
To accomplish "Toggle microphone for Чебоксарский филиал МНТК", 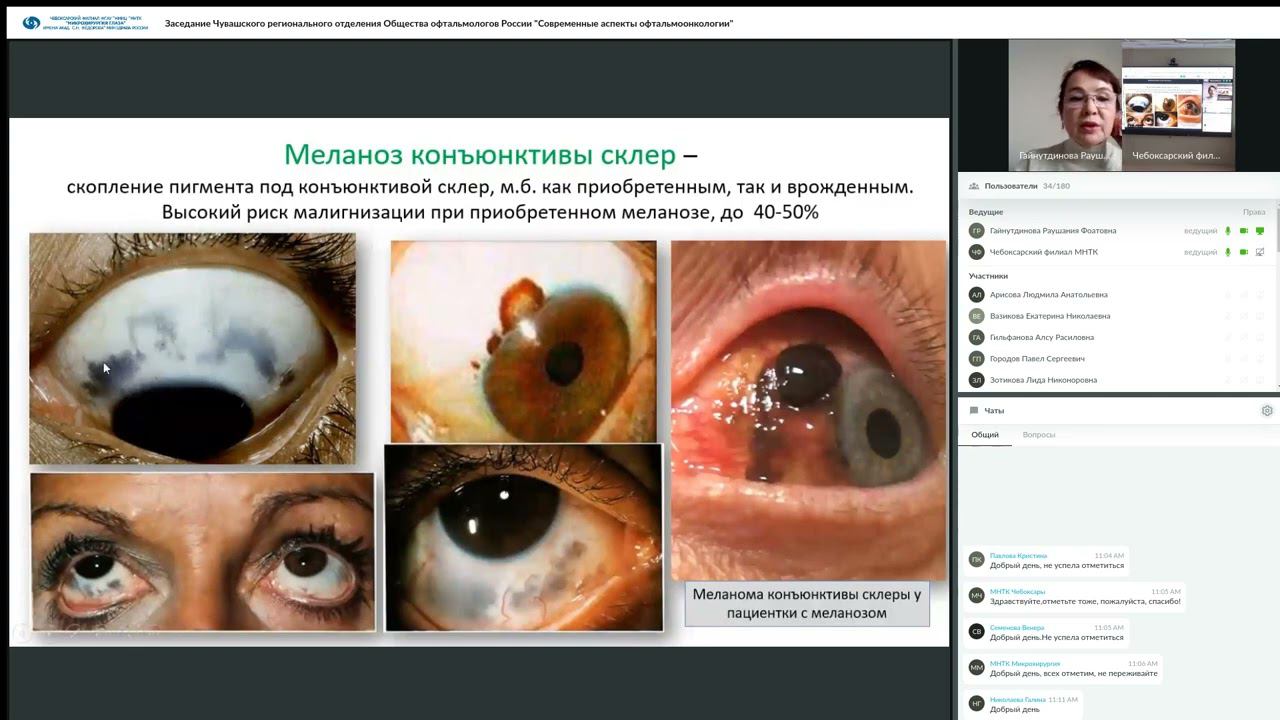I will click(1228, 252).
